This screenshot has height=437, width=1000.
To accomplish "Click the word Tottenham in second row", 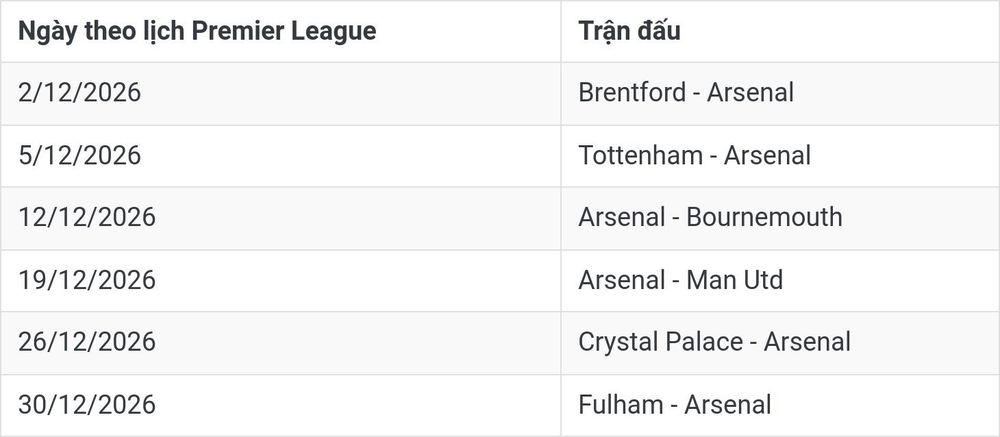I will (640, 155).
